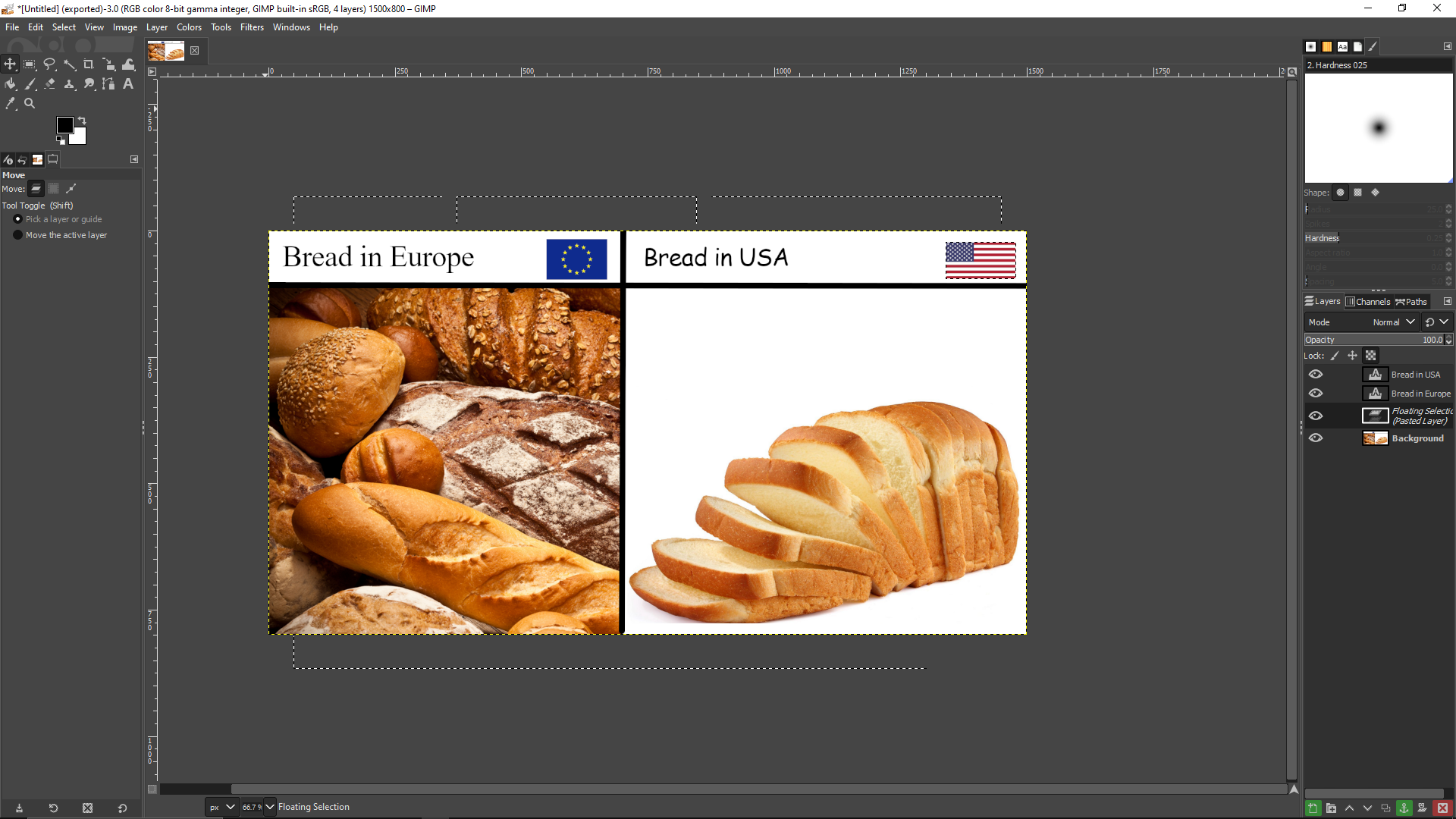Image resolution: width=1456 pixels, height=819 pixels.
Task: Select the Eraser tool
Action: pos(49,84)
